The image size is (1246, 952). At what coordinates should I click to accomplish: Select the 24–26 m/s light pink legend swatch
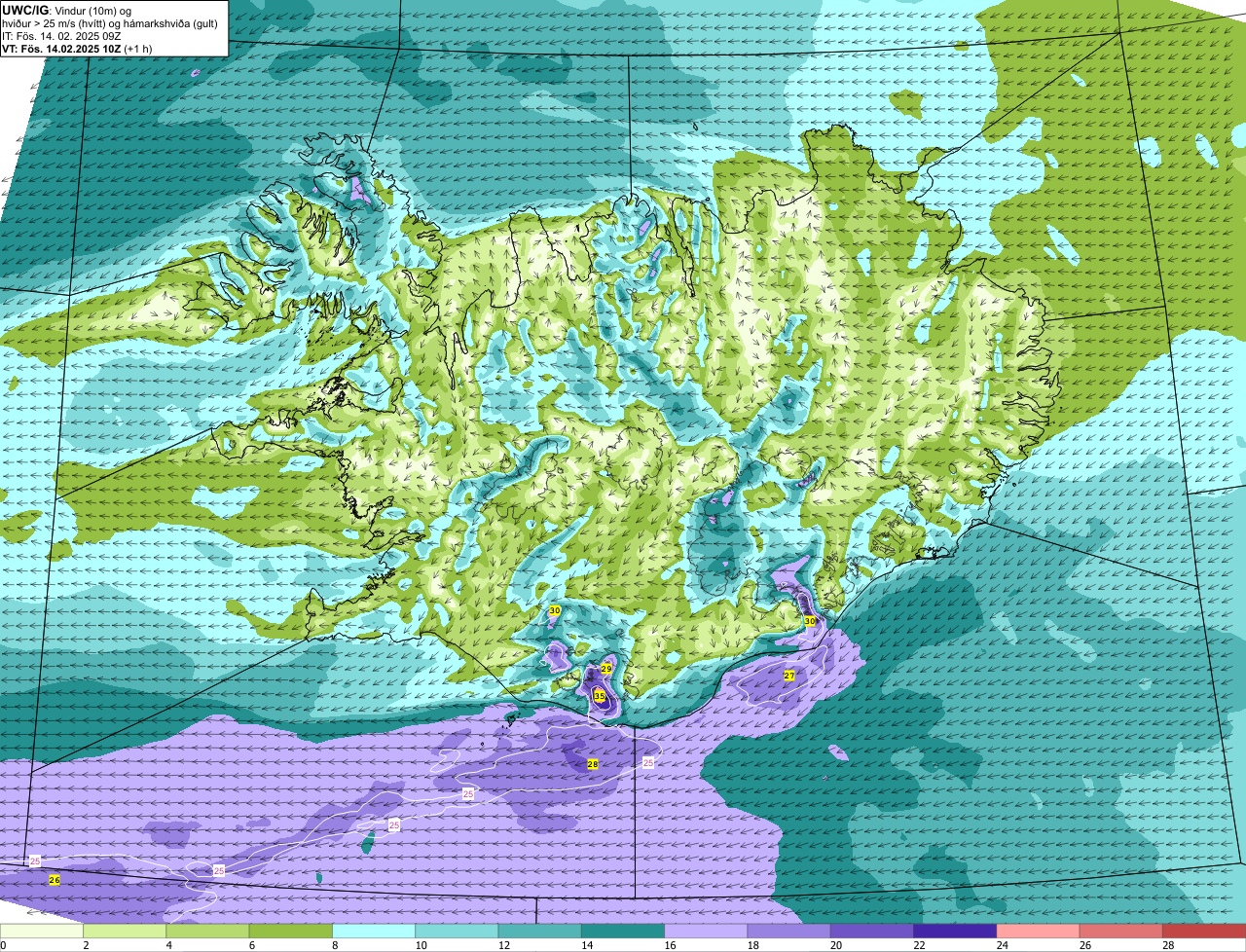pyautogui.click(x=1039, y=931)
